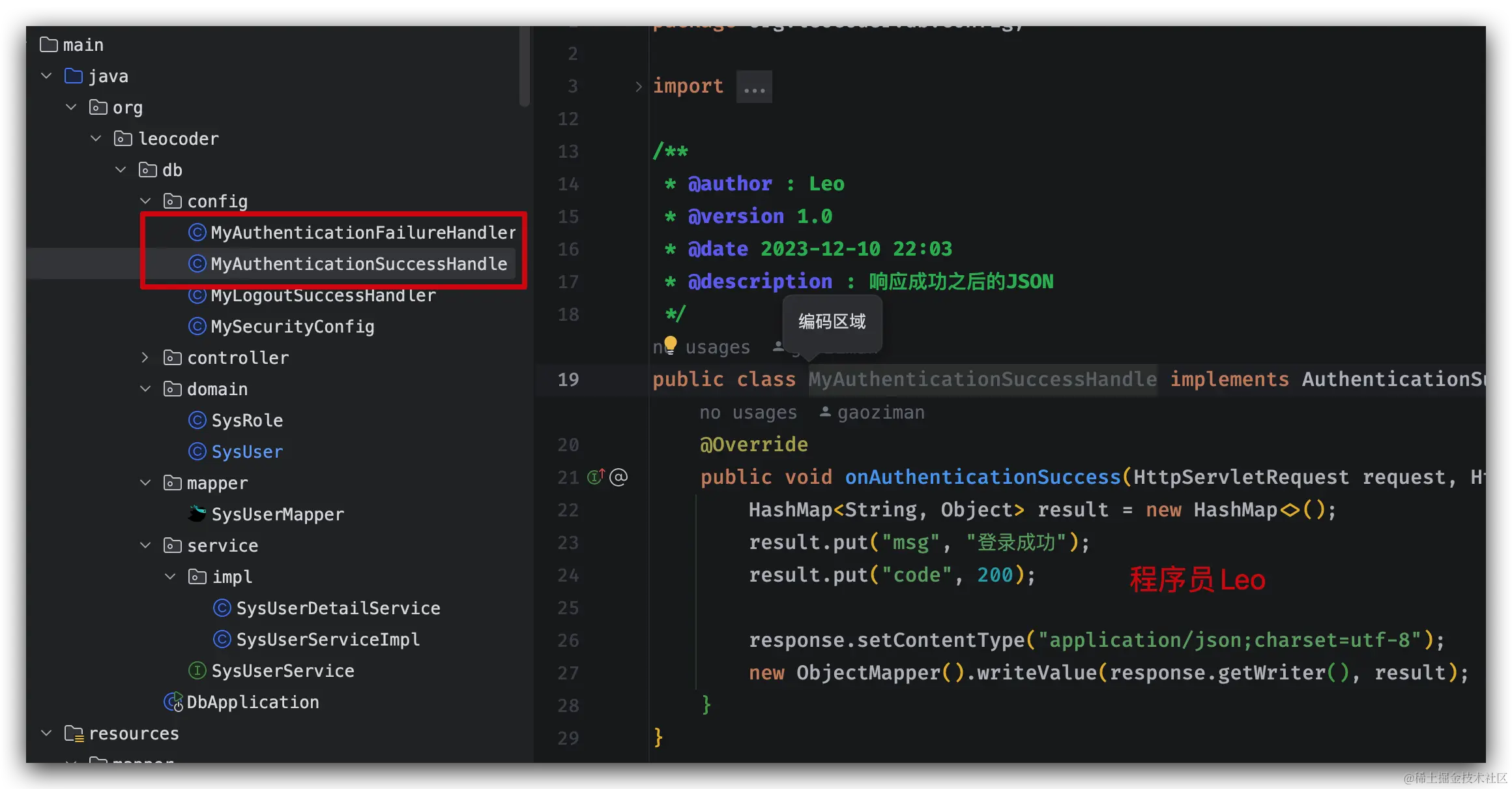Viewport: 1512px width, 789px height.
Task: Collapse the domain package
Action: (x=145, y=389)
